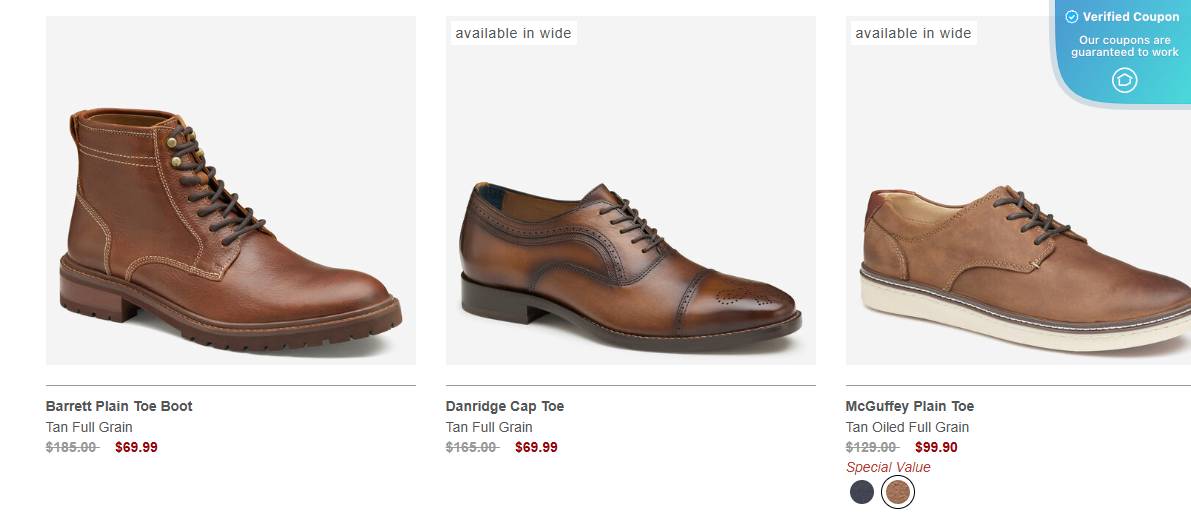Click the crossed-out $165.00 original price

[x=472, y=447]
